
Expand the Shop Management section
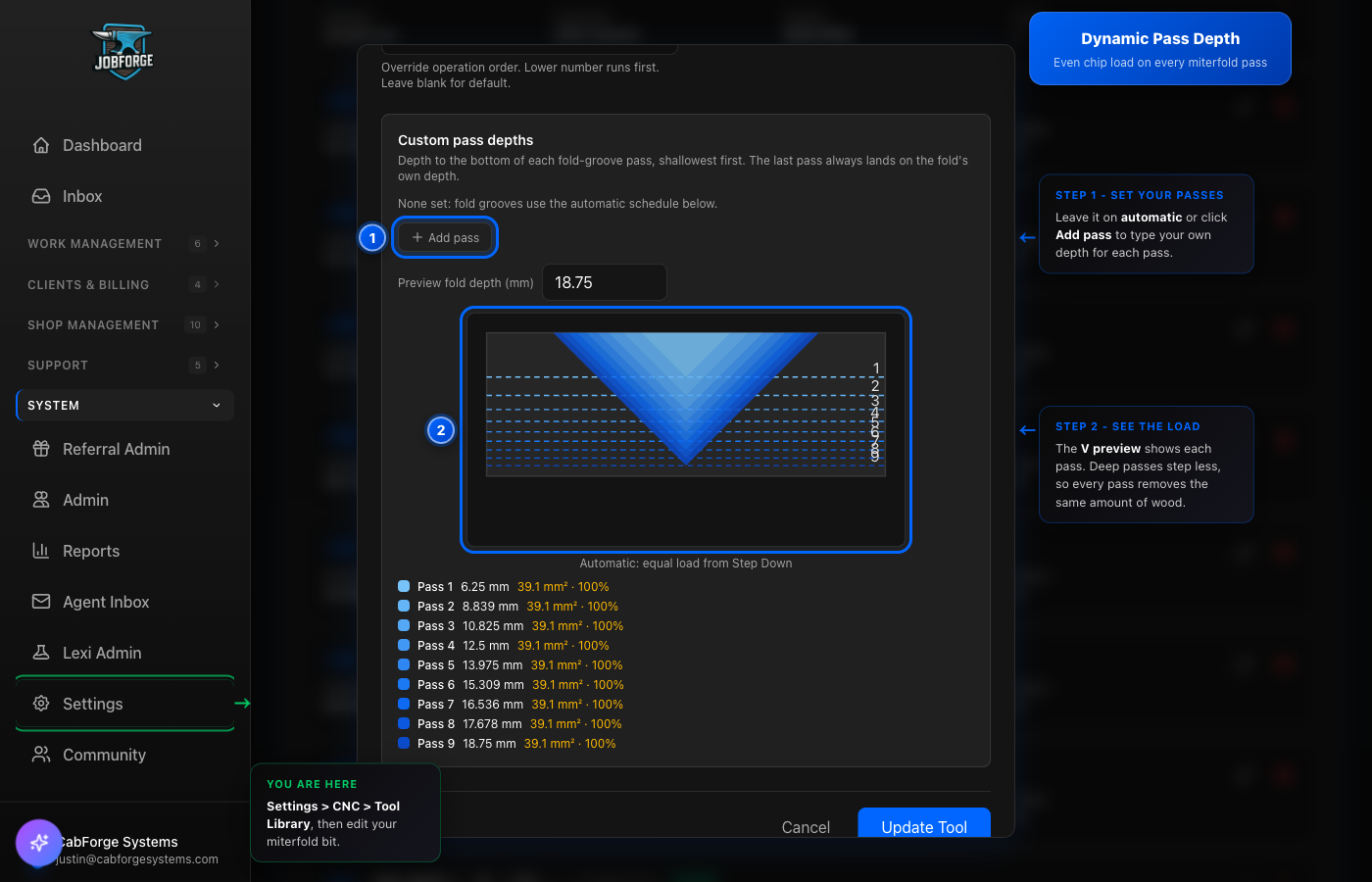point(124,324)
